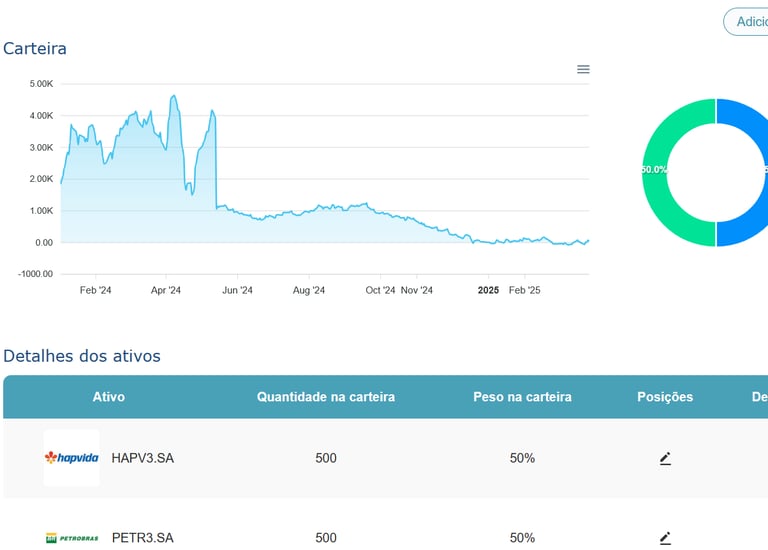
Task: Click the 4.00K y-axis label
Action: click(x=41, y=116)
